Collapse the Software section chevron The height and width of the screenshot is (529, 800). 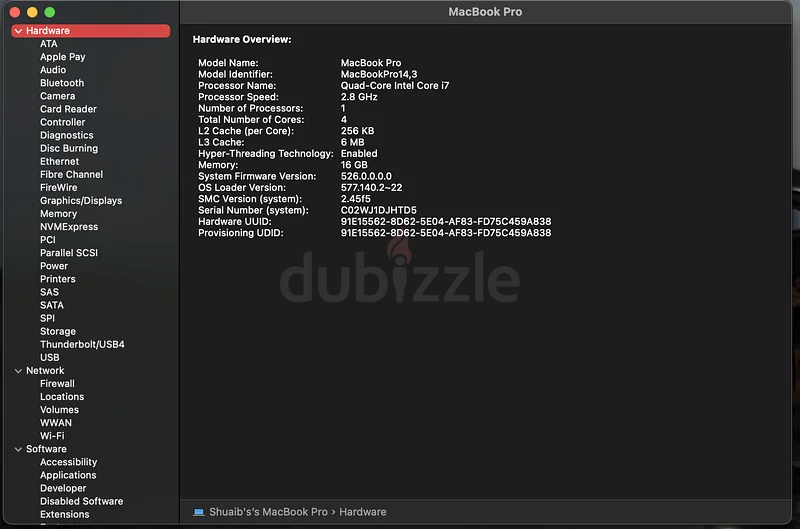click(18, 449)
